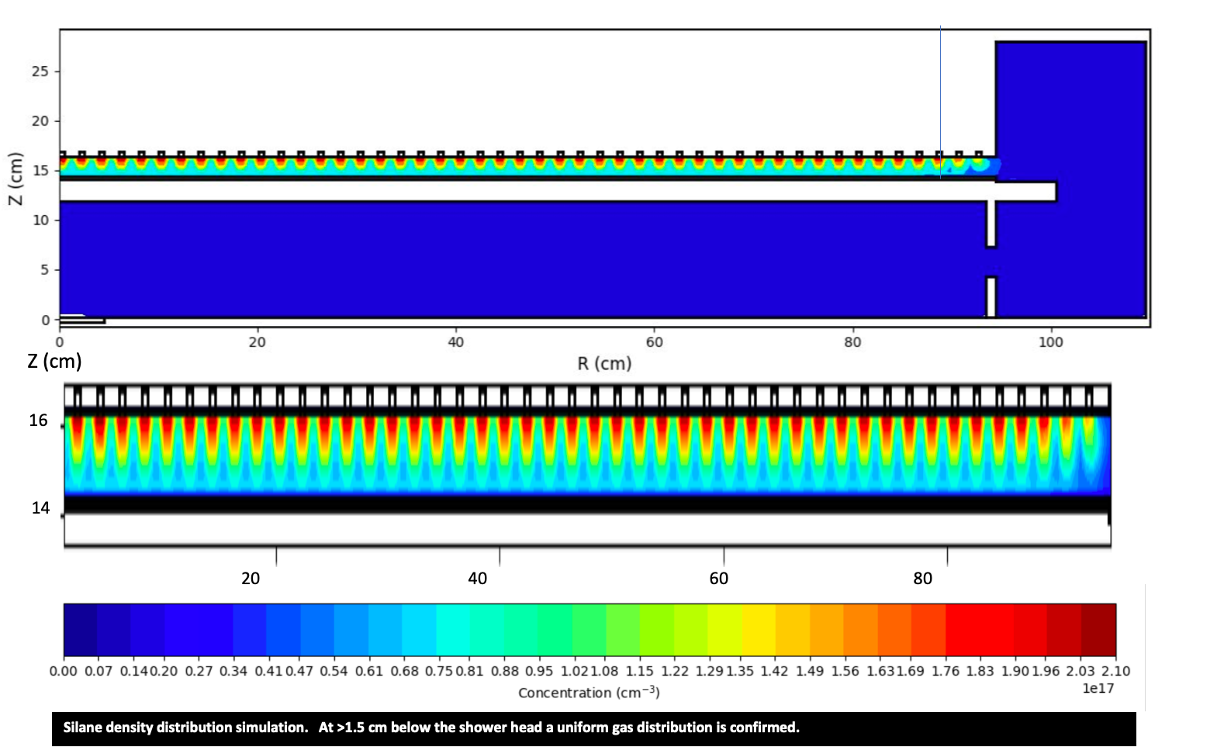Click the "Concentration (cm⁻³)" colorbar label
1224x748 pixels.
[x=588, y=693]
